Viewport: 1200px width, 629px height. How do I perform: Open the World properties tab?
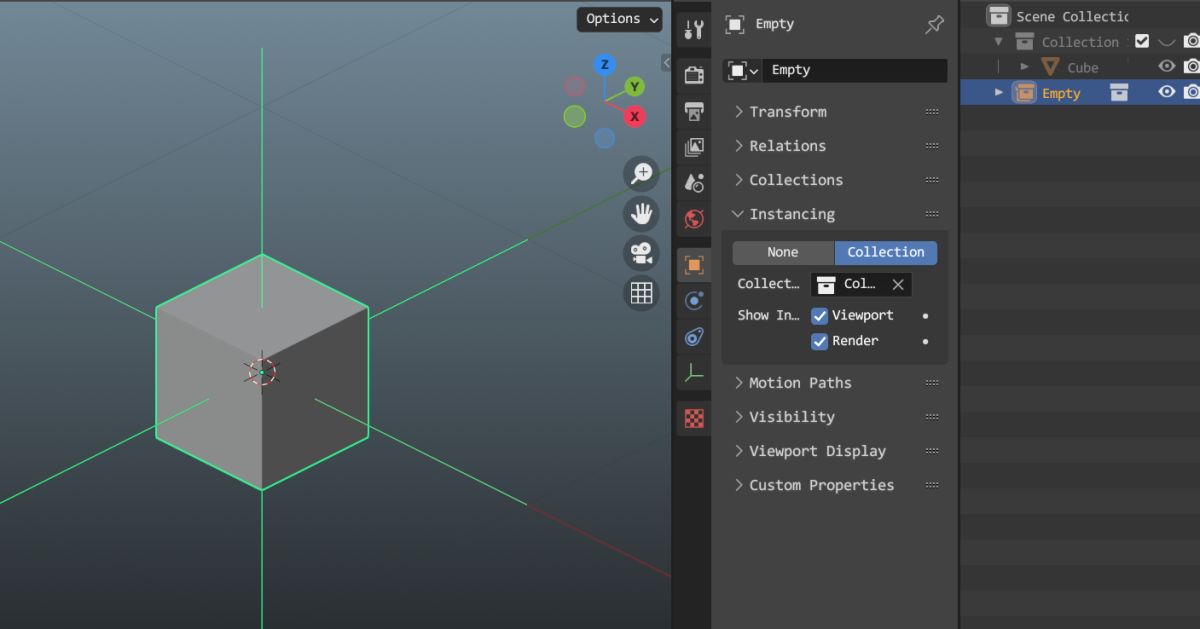click(694, 219)
